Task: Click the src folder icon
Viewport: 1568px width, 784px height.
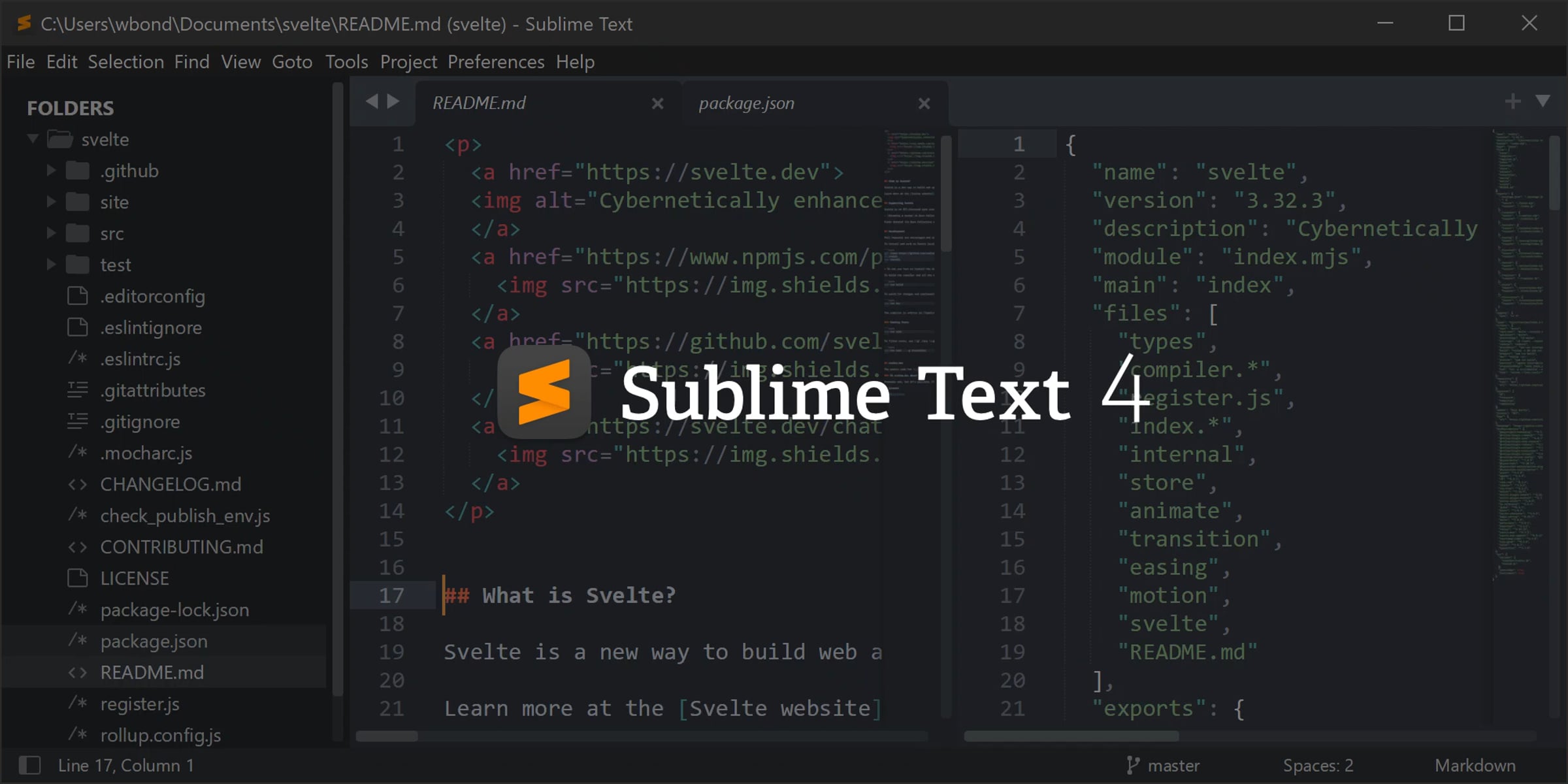Action: point(78,233)
